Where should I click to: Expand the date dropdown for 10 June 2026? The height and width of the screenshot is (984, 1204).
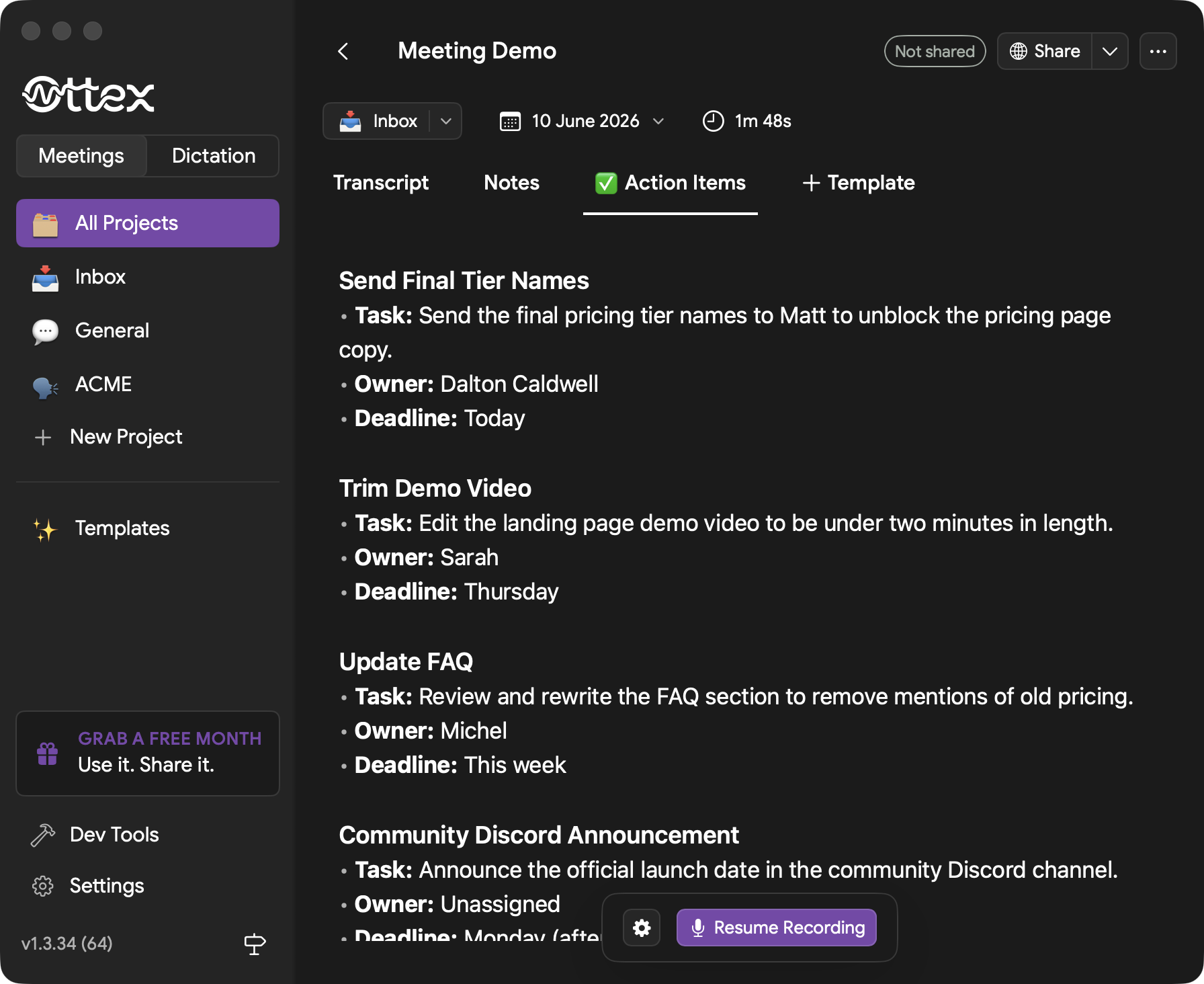(658, 121)
